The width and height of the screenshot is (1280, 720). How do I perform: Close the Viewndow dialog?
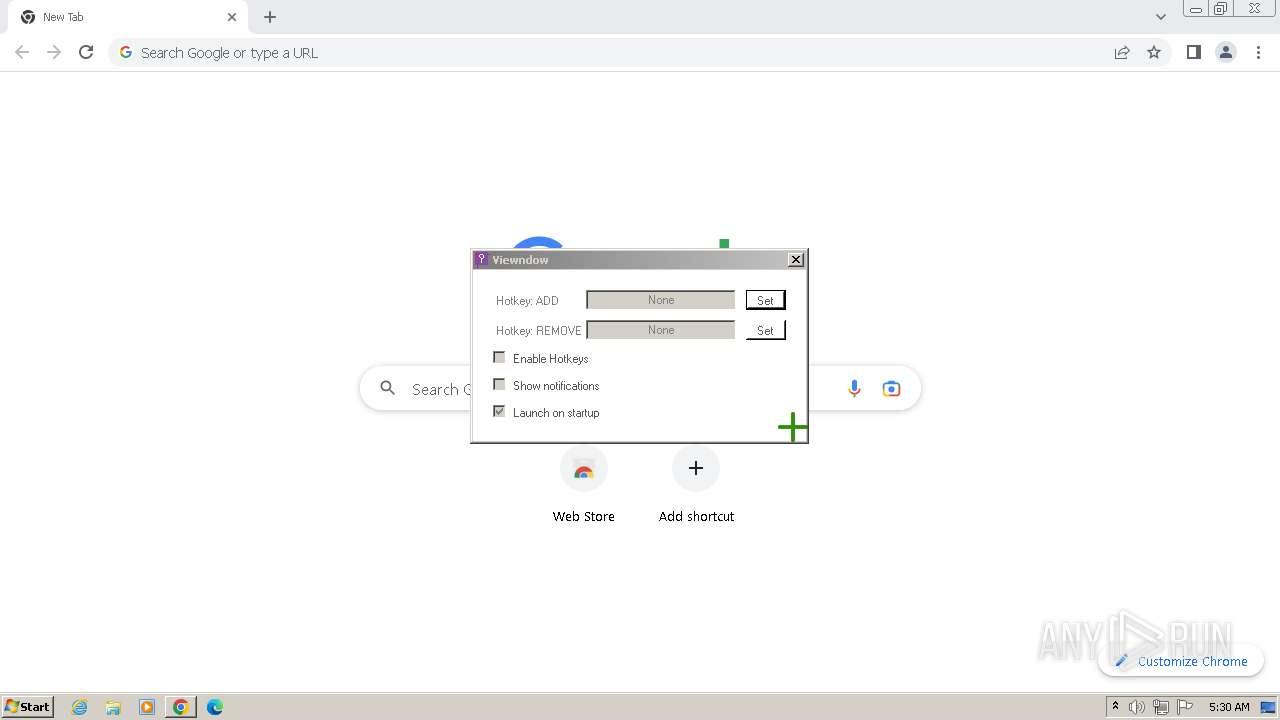coord(796,260)
